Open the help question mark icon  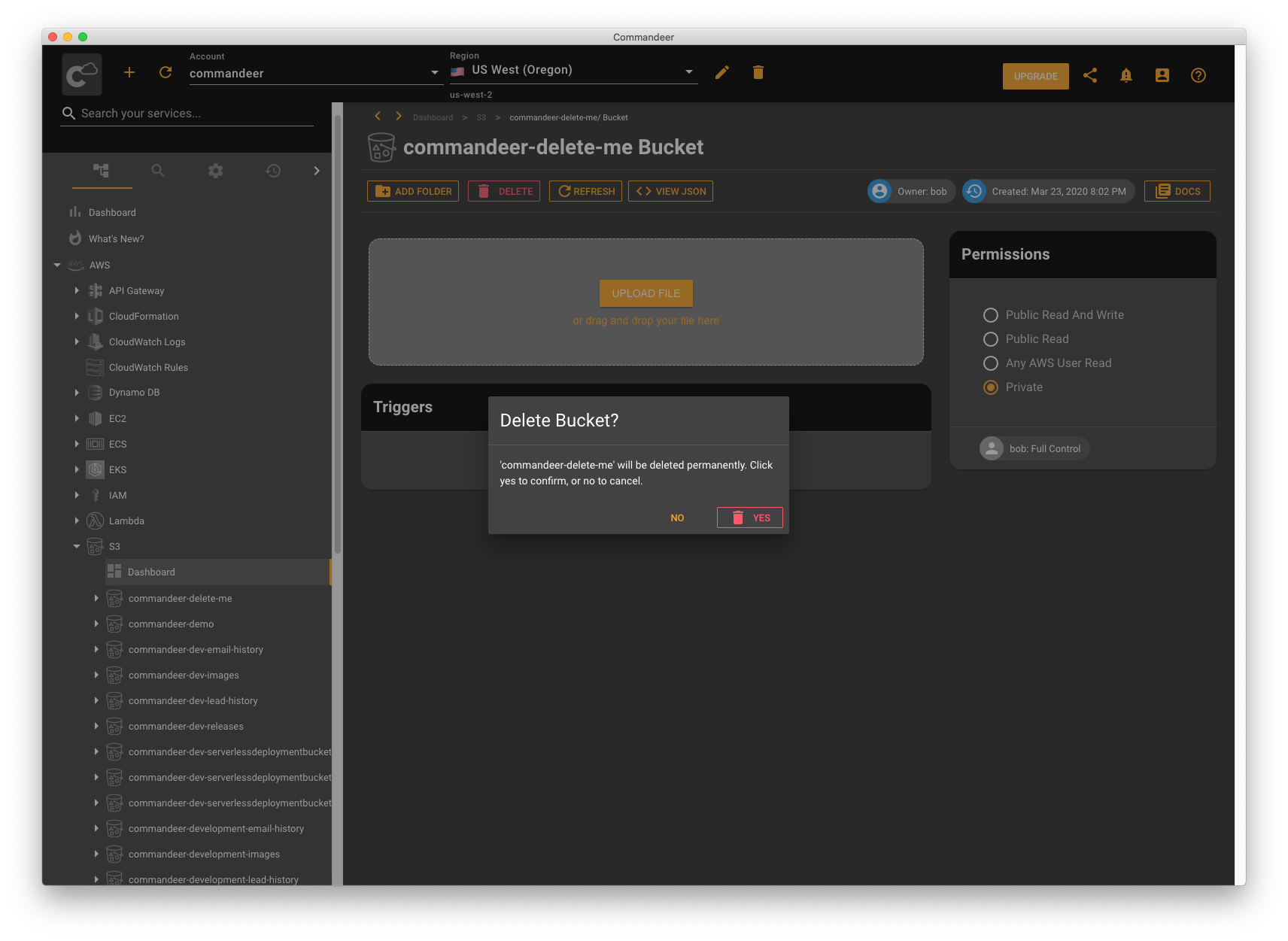tap(1198, 75)
